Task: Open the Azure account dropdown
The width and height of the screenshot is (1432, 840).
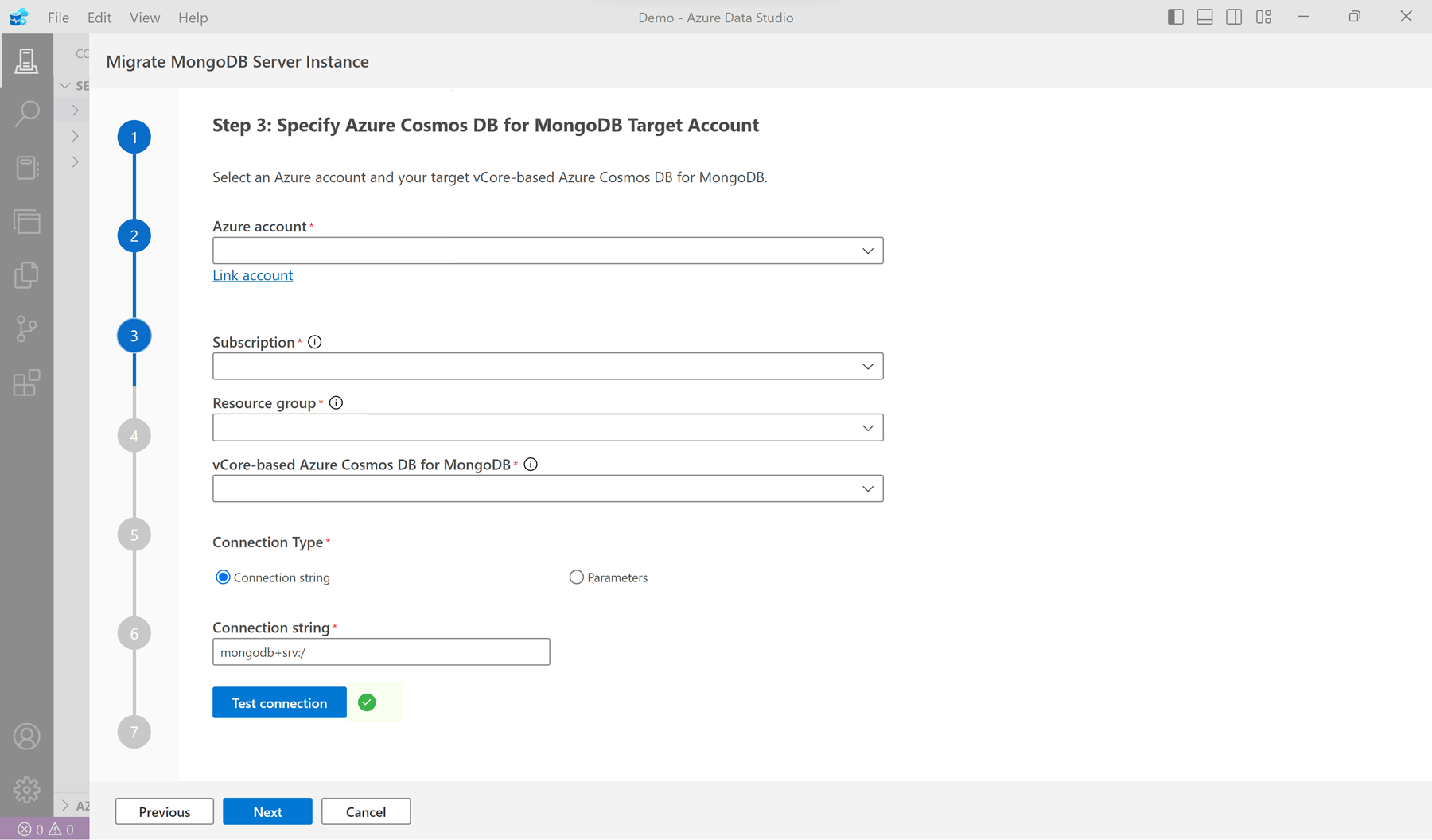Action: pos(547,251)
